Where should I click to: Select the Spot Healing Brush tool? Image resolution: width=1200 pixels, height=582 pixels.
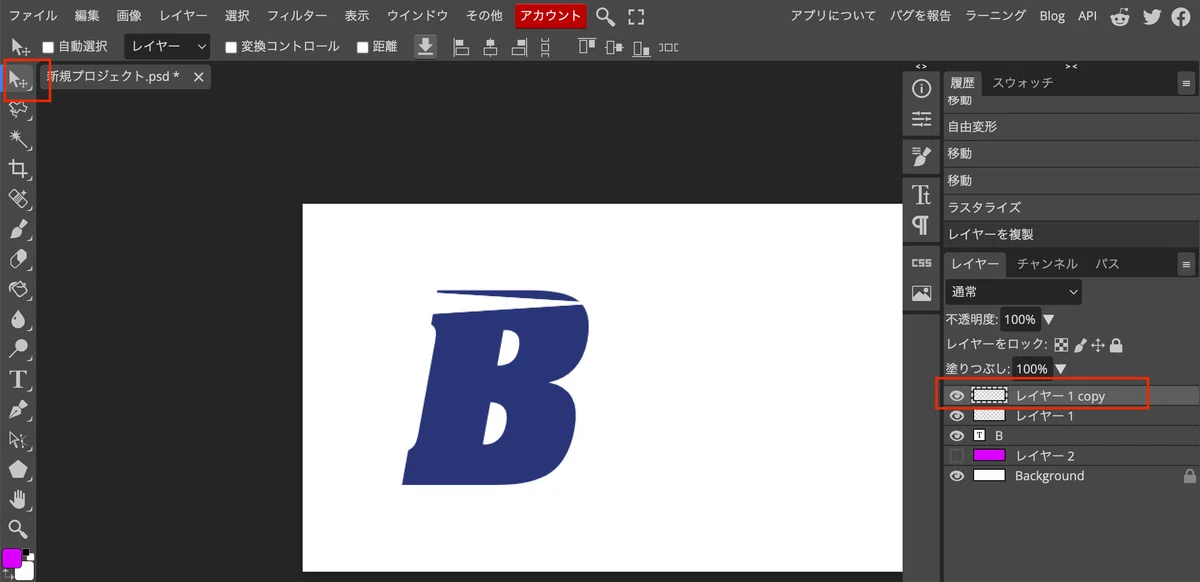coord(17,199)
